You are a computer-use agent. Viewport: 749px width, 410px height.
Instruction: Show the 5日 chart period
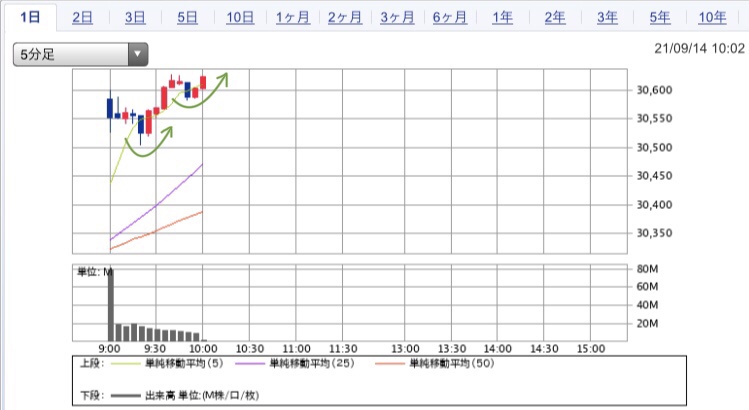pyautogui.click(x=187, y=17)
